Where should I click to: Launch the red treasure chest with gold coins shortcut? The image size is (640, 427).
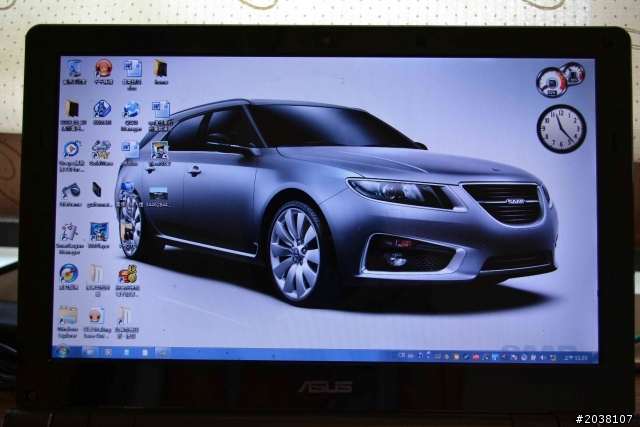(127, 280)
